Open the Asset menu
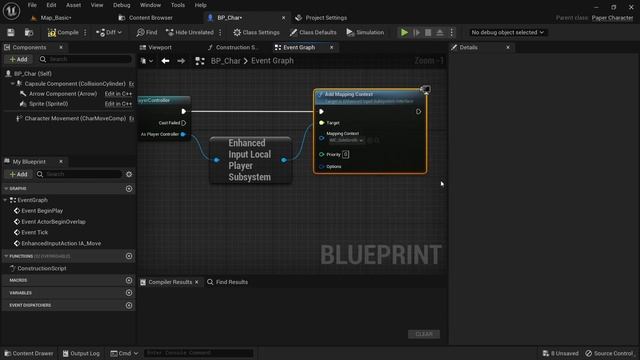Viewport: 640px width, 360px height. point(73,5)
